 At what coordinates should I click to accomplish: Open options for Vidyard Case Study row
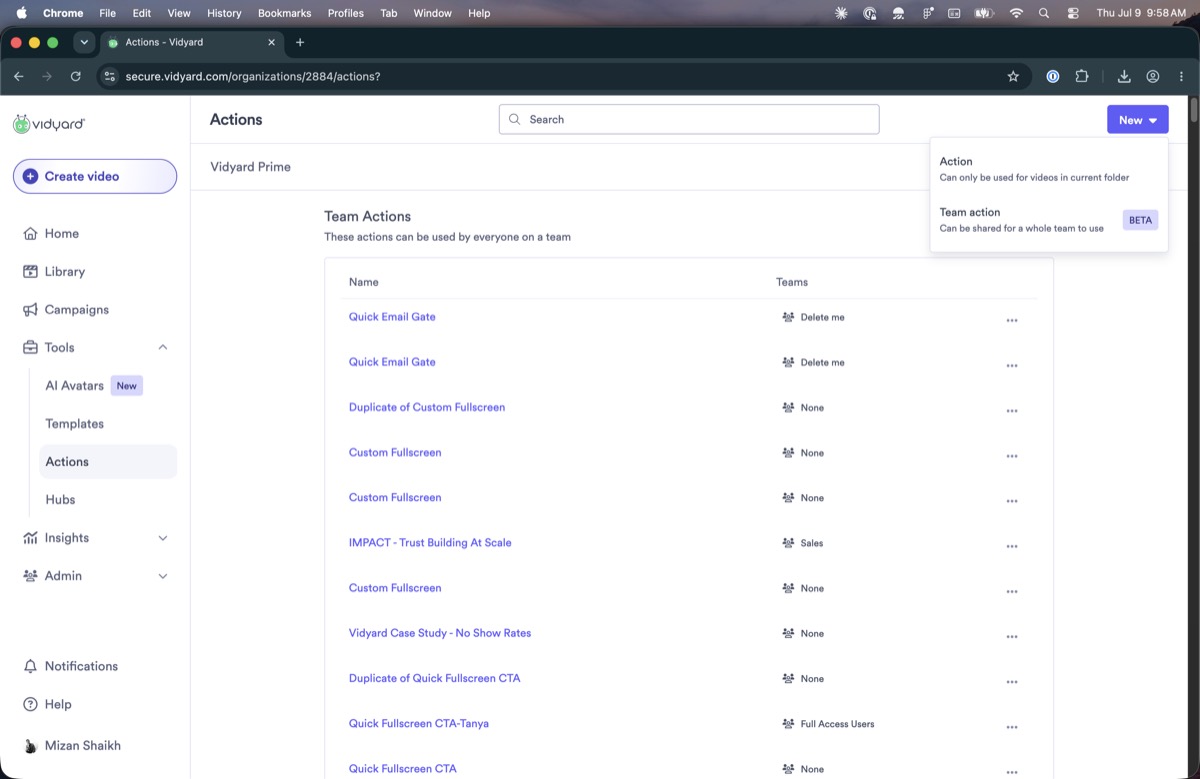pyautogui.click(x=1012, y=636)
